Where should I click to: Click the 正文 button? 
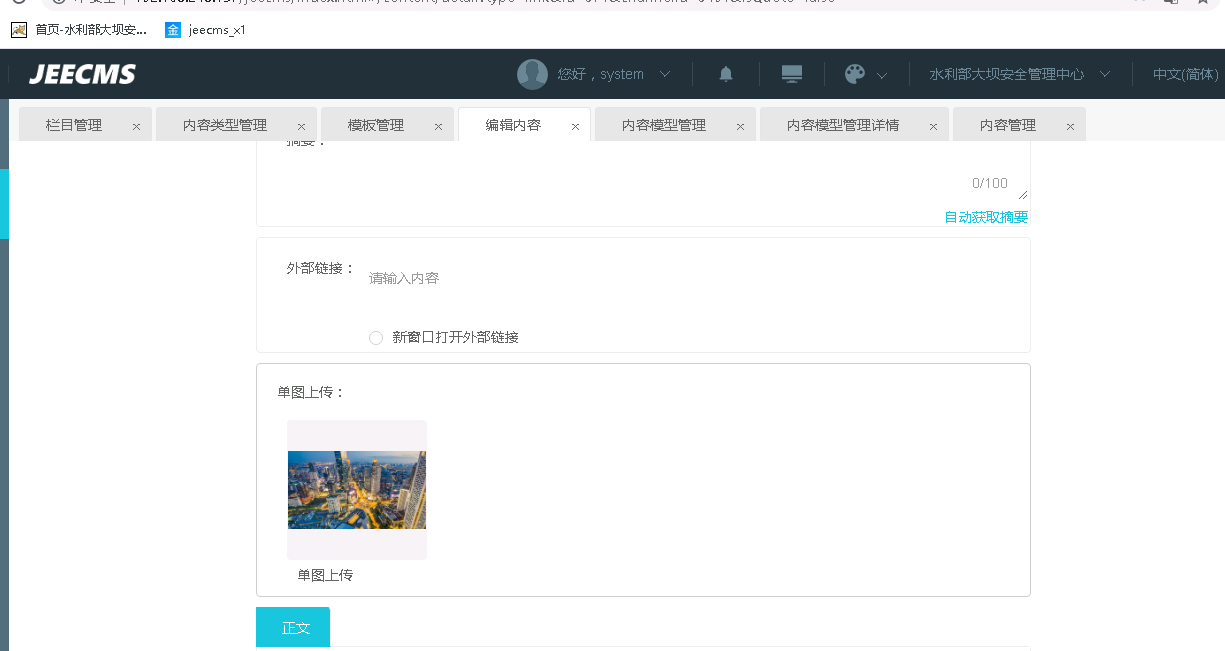click(293, 627)
